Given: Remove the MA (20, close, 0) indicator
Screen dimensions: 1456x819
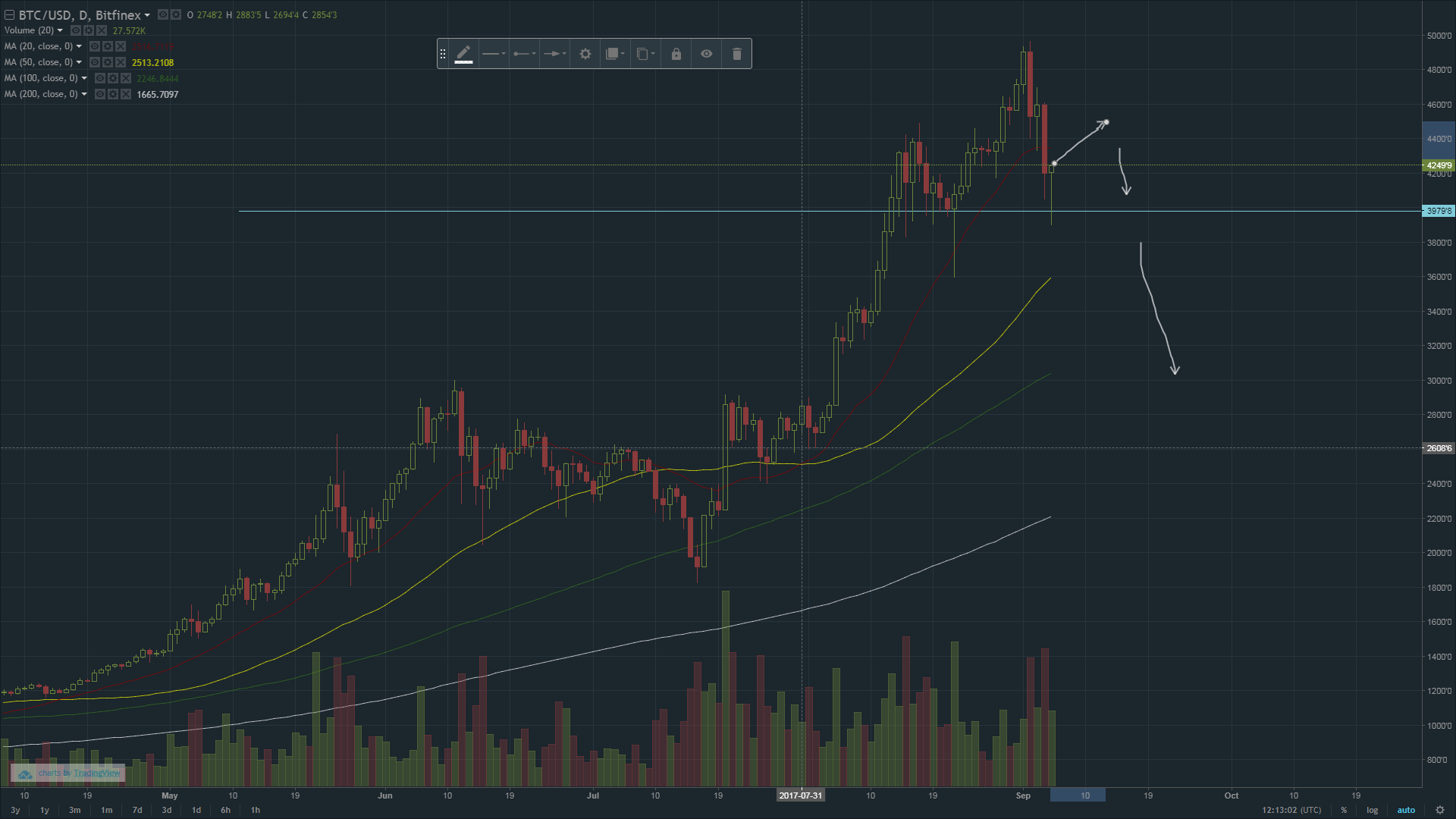Looking at the screenshot, I should click(x=121, y=46).
